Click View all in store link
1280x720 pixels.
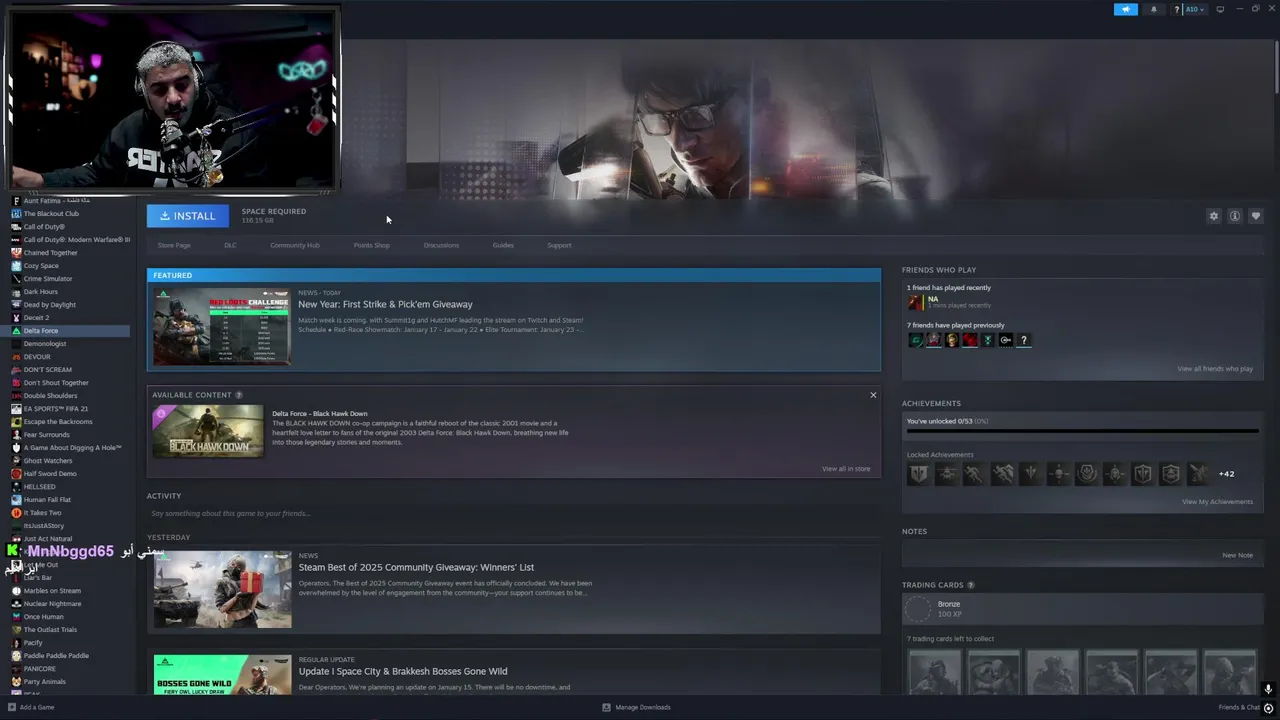click(846, 469)
